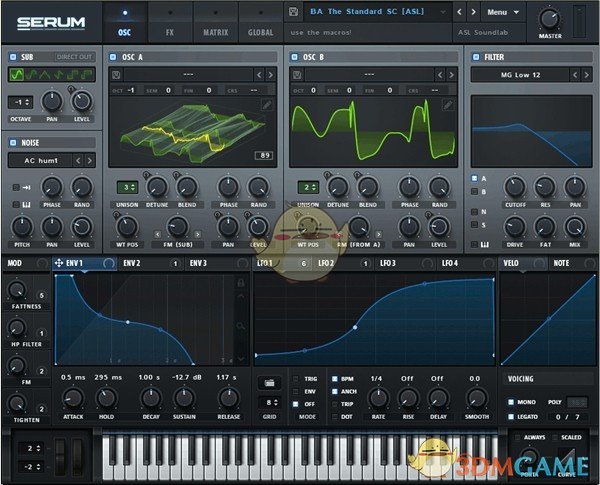Open OSC A wavetable edit pencil
The image size is (600, 485).
[x=267, y=105]
